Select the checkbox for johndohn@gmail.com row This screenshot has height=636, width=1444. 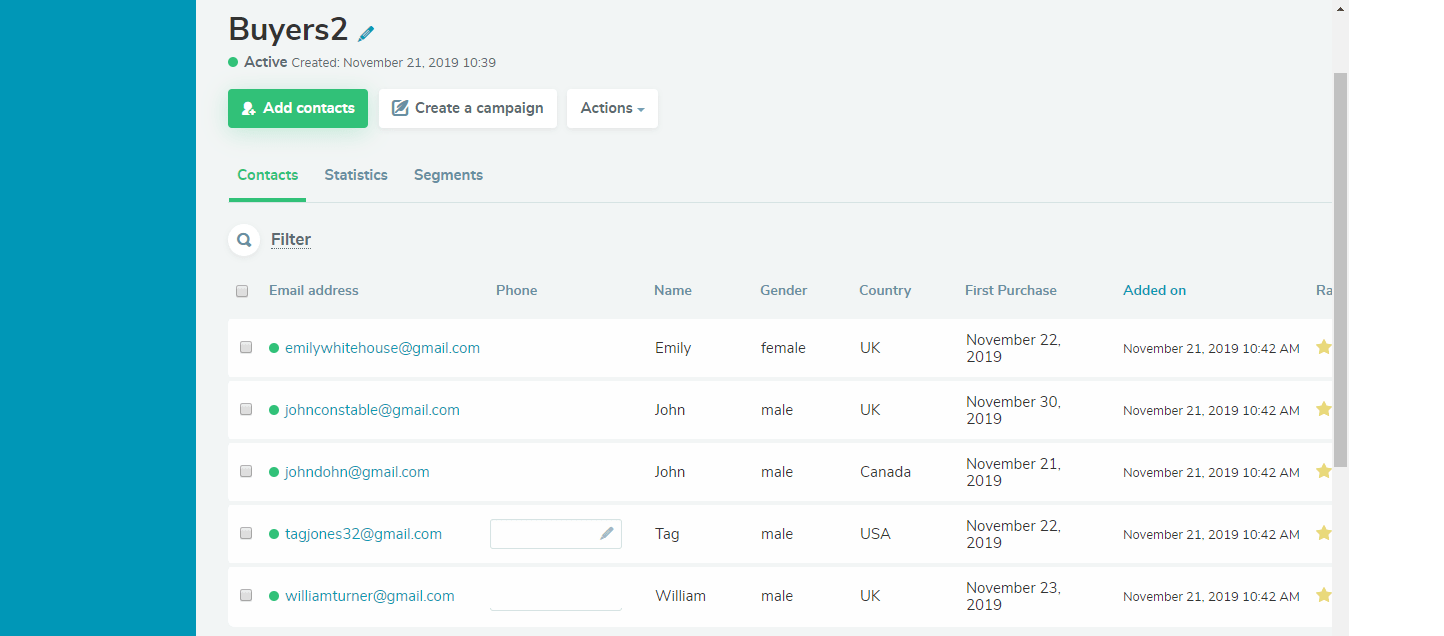[246, 472]
